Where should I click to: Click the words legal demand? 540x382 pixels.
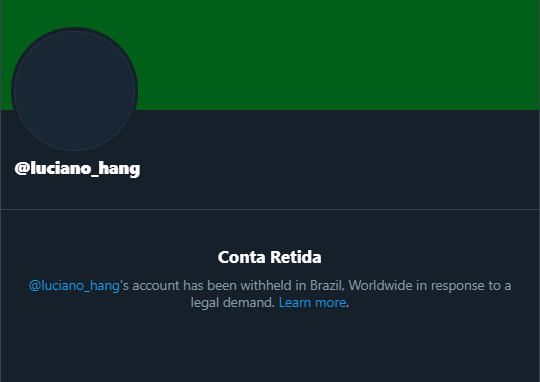pos(232,303)
